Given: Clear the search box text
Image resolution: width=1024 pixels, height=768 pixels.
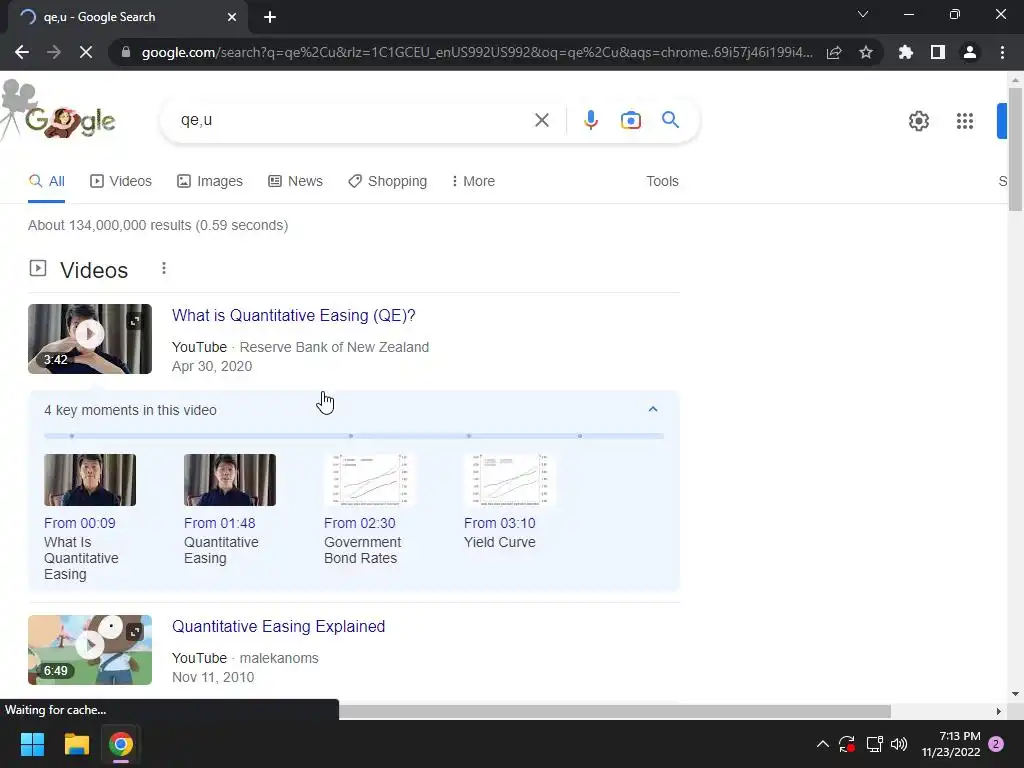Looking at the screenshot, I should pyautogui.click(x=541, y=120).
